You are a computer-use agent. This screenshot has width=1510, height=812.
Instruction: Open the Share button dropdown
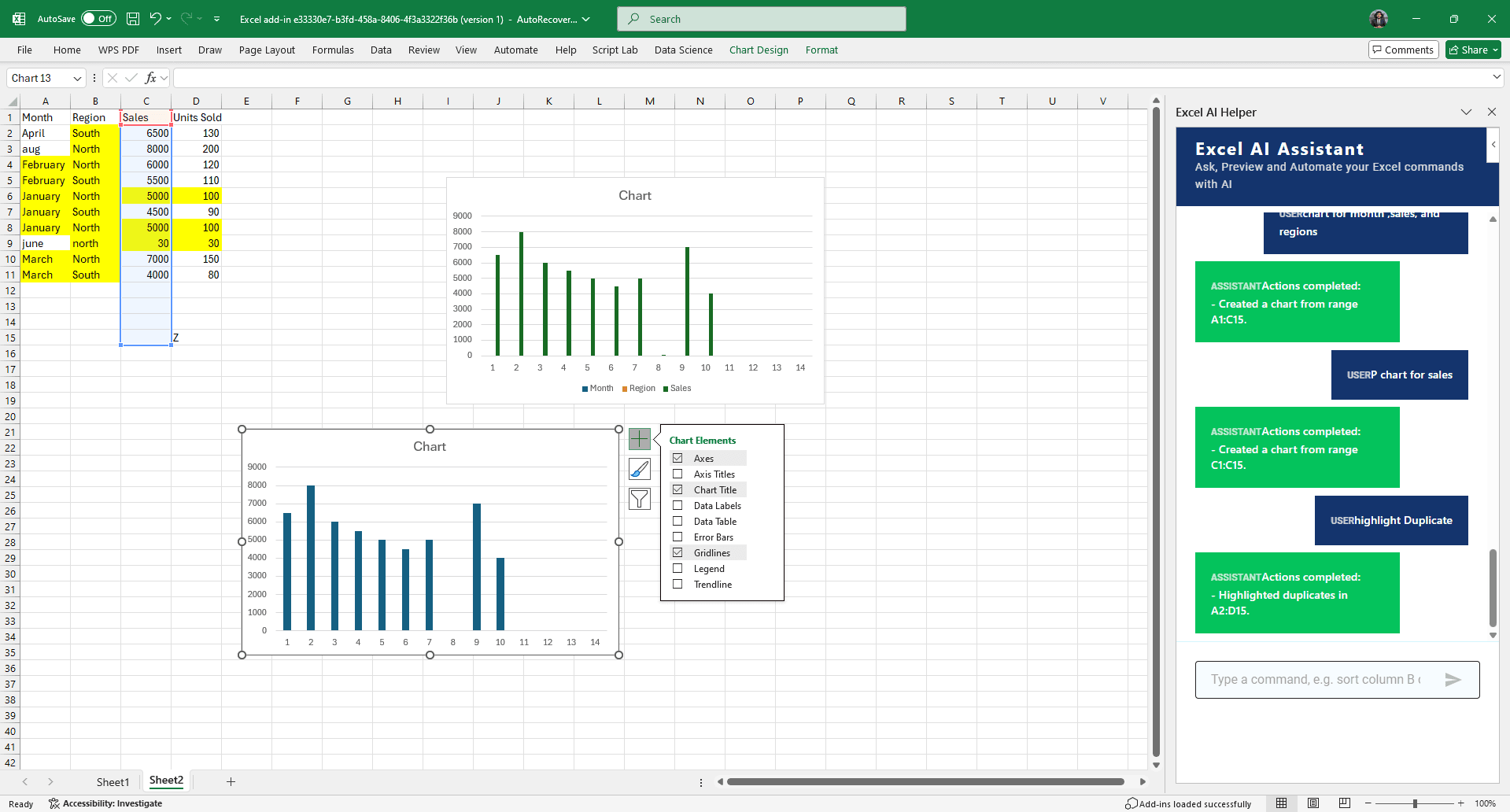point(1495,50)
